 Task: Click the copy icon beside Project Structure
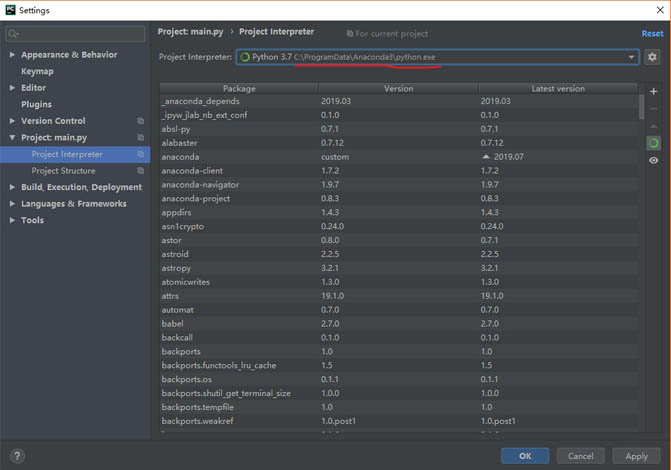pyautogui.click(x=141, y=171)
